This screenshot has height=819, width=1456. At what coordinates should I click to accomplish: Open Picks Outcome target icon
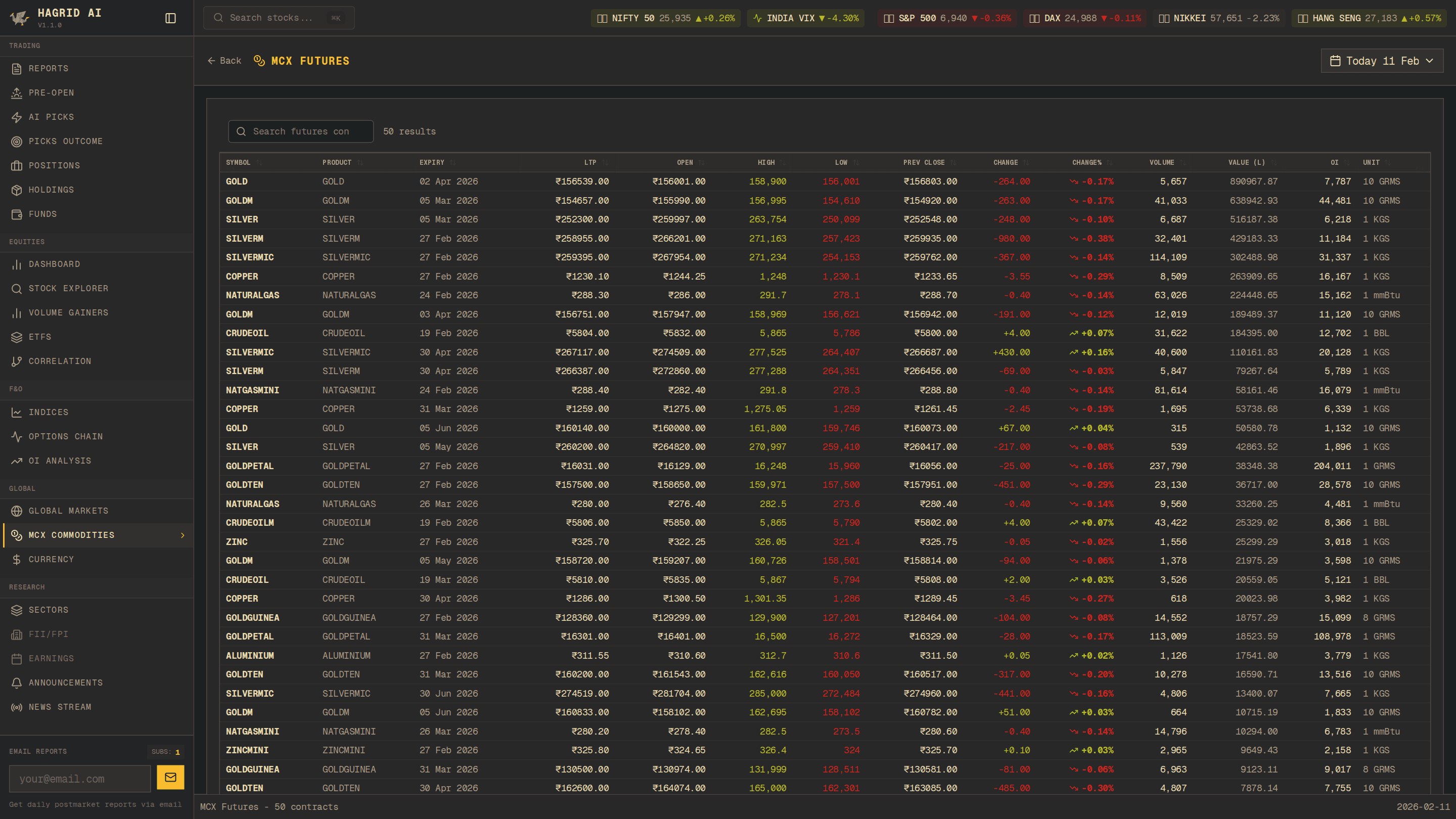point(16,142)
